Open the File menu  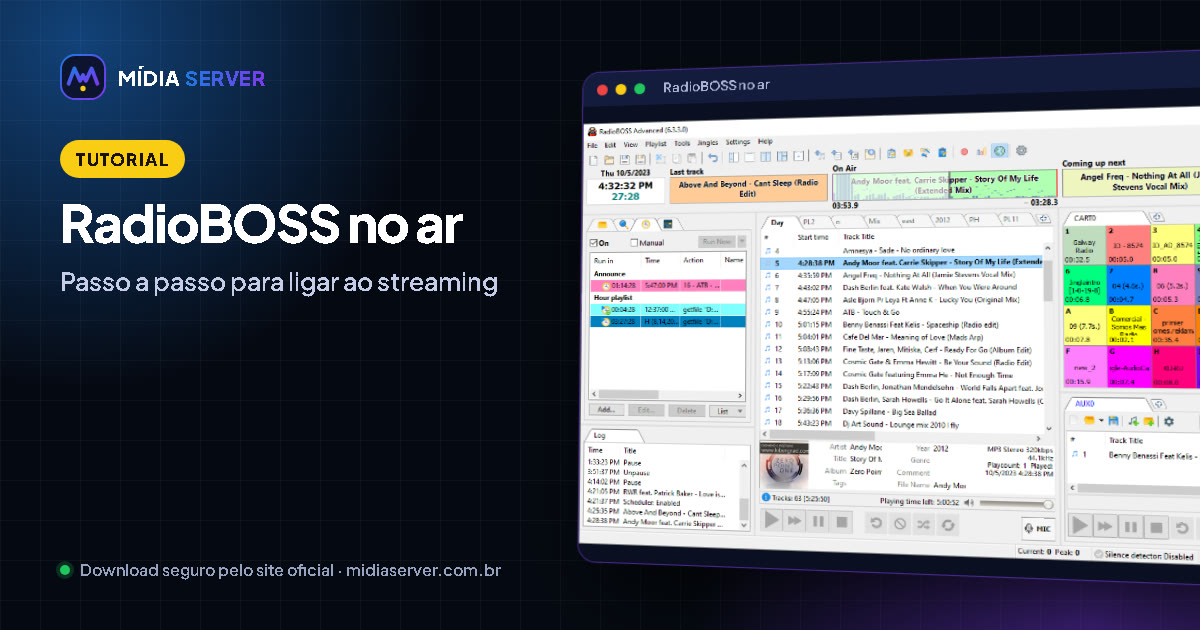(x=592, y=145)
